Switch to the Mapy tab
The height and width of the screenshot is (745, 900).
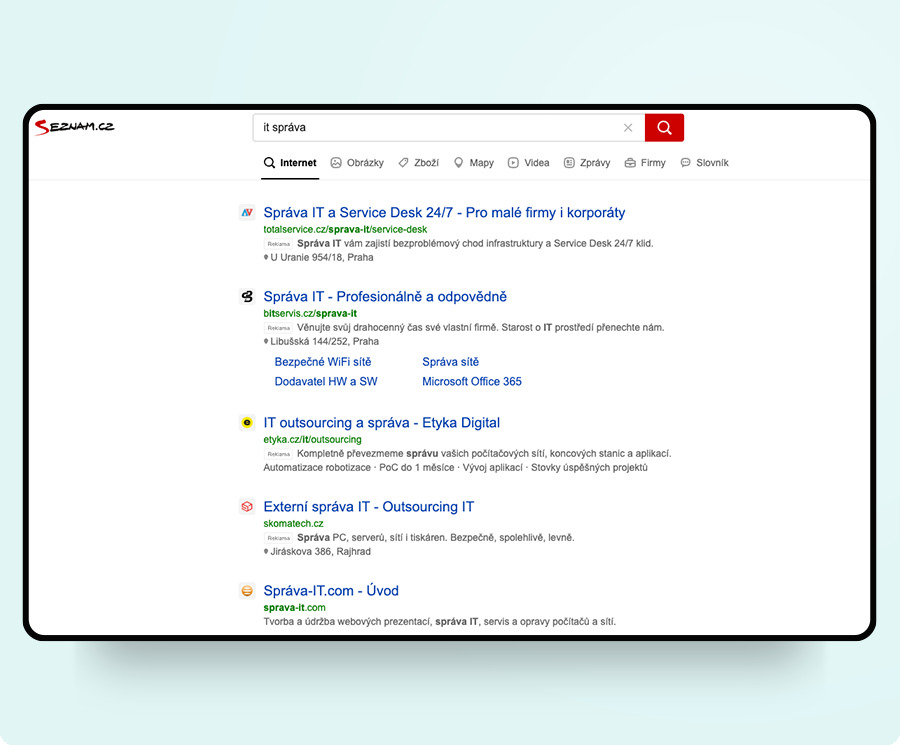474,163
